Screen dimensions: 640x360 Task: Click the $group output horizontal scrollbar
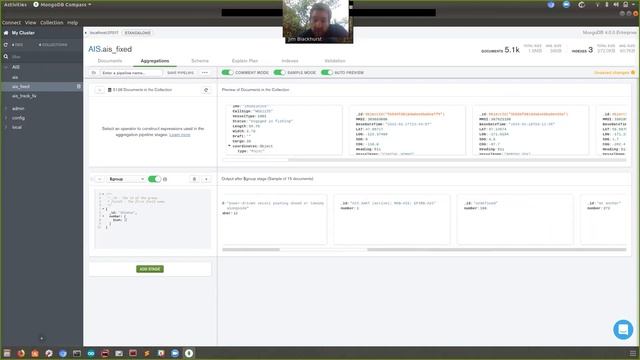[x=424, y=249]
